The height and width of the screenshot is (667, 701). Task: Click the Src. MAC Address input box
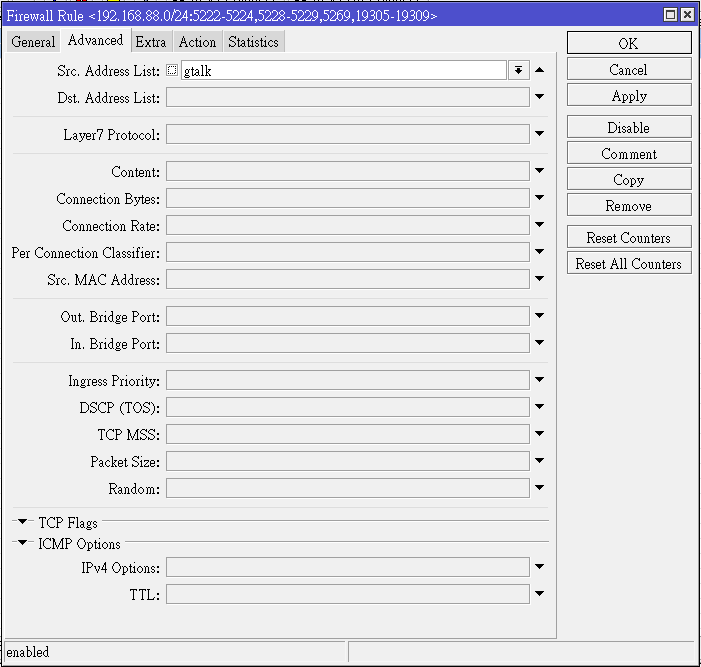[x=348, y=279]
